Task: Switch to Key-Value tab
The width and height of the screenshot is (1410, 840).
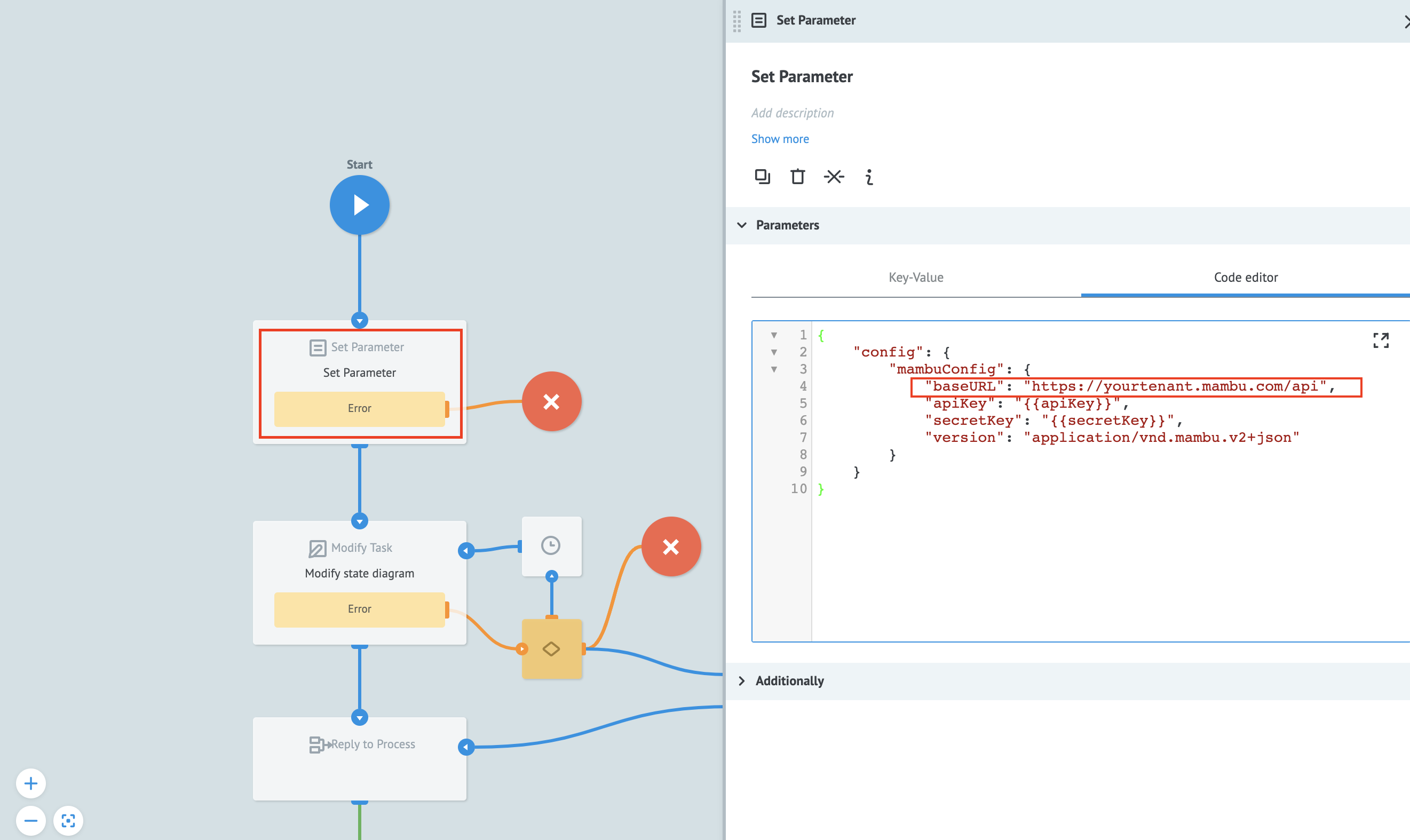Action: click(915, 278)
